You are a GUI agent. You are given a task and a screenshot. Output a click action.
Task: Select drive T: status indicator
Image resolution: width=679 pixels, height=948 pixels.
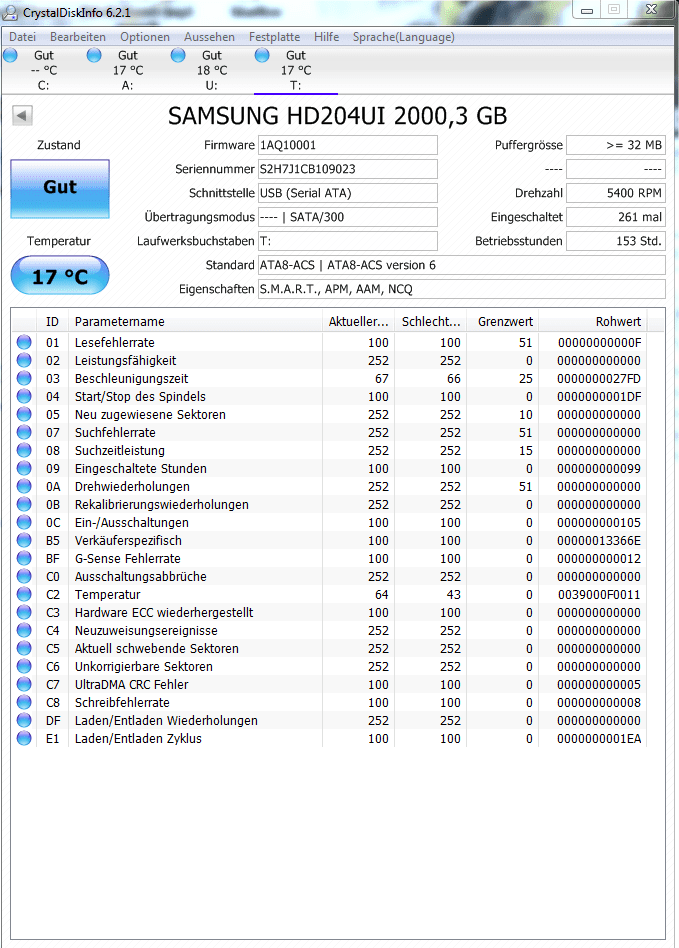pyautogui.click(x=262, y=56)
